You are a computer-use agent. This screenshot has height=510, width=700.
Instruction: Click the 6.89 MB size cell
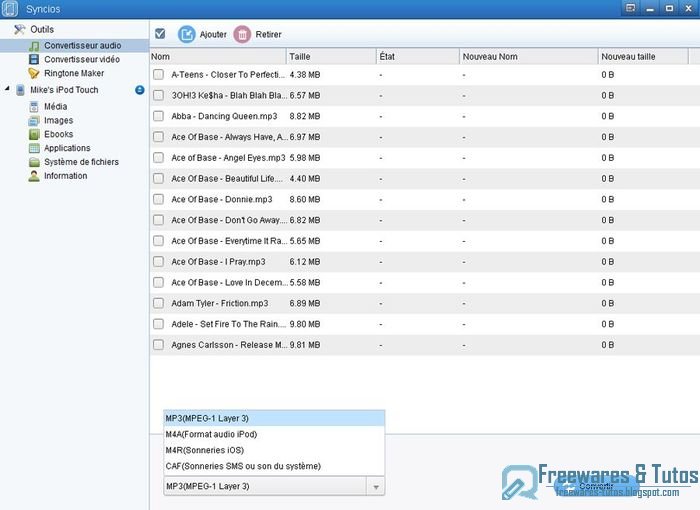click(305, 303)
